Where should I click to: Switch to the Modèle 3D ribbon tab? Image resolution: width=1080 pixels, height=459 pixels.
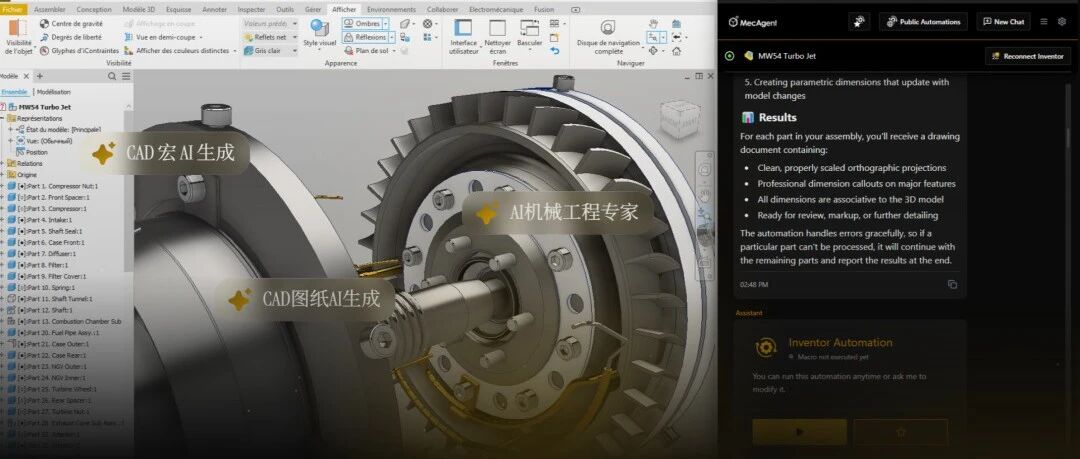[138, 10]
